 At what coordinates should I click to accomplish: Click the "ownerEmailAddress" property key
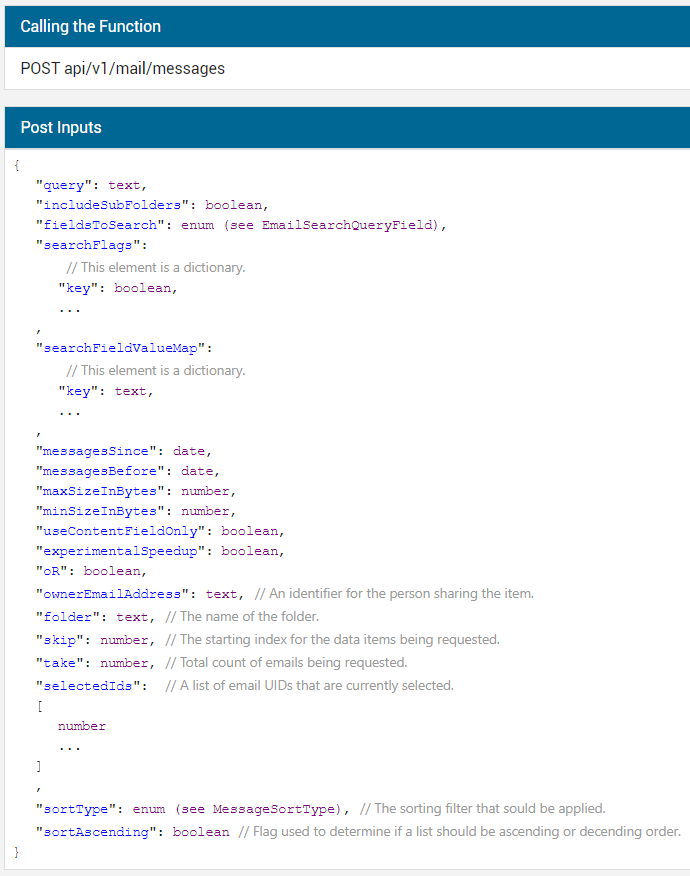pos(116,594)
